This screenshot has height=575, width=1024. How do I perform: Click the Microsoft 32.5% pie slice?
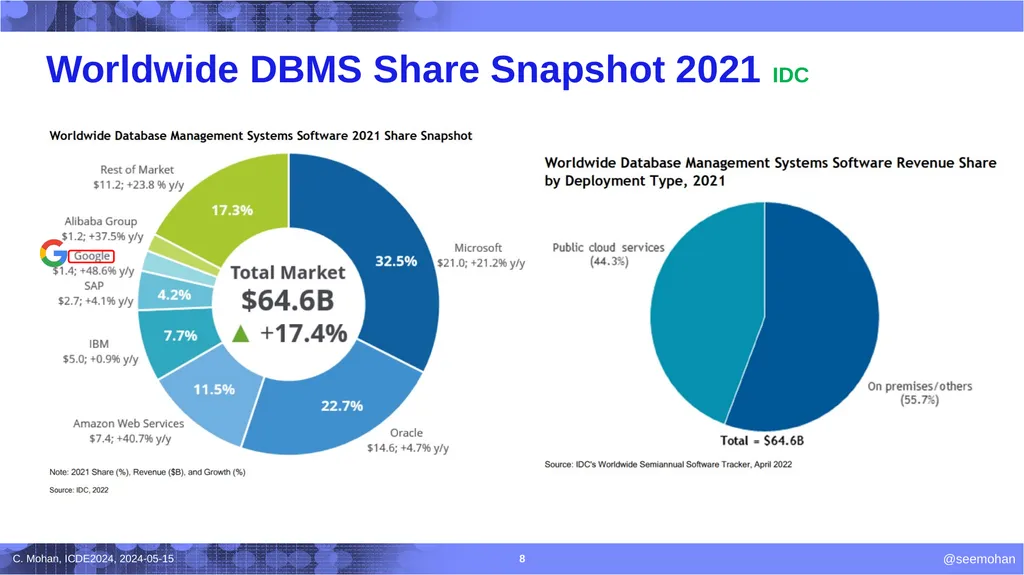point(396,261)
